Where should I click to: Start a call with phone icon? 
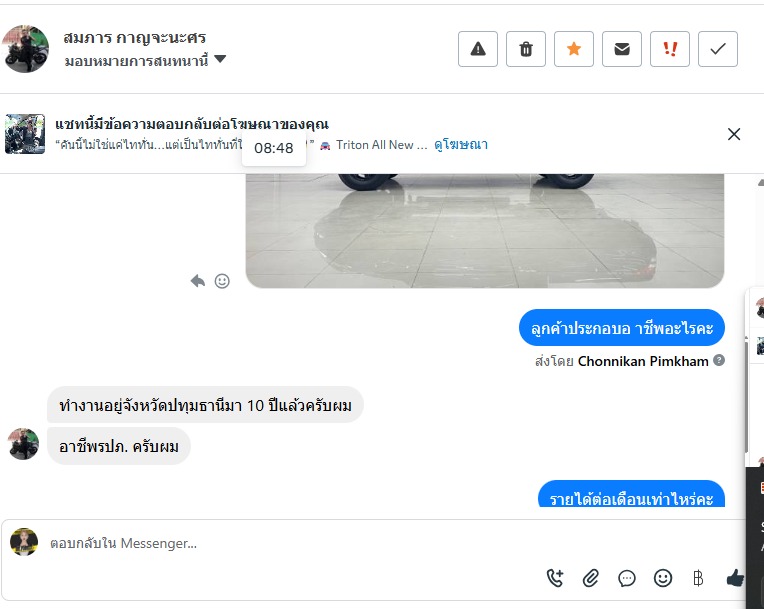[555, 578]
